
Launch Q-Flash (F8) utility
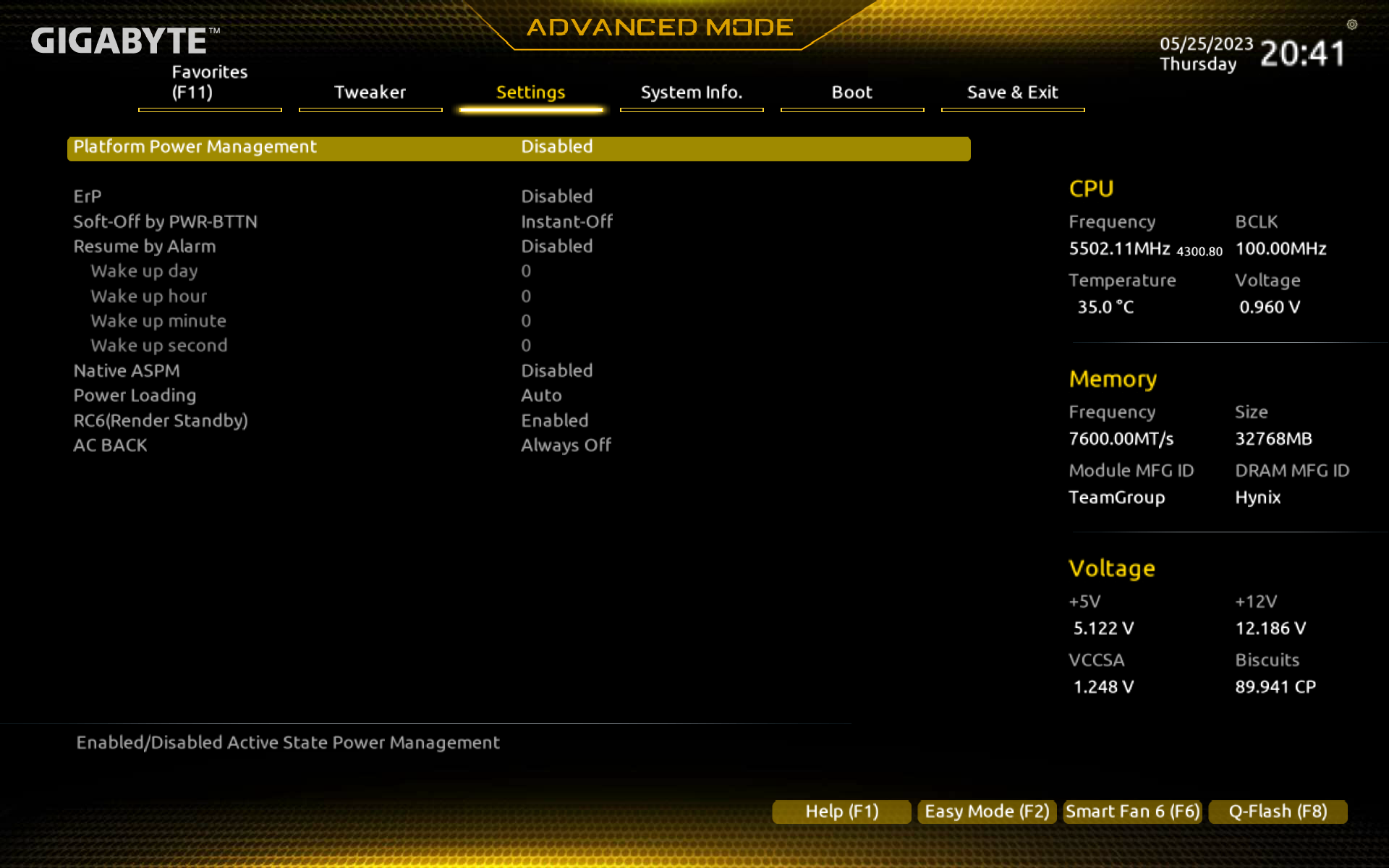pyautogui.click(x=1278, y=812)
